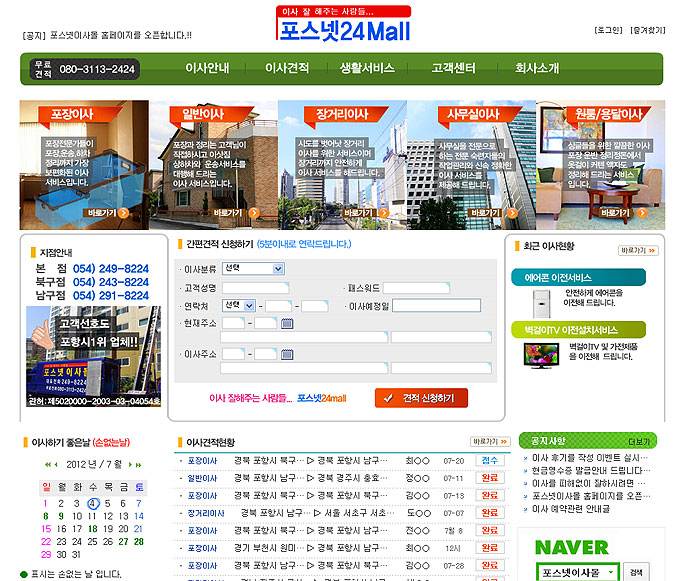Click the 로그인 link
681x581 pixels.
click(x=608, y=30)
